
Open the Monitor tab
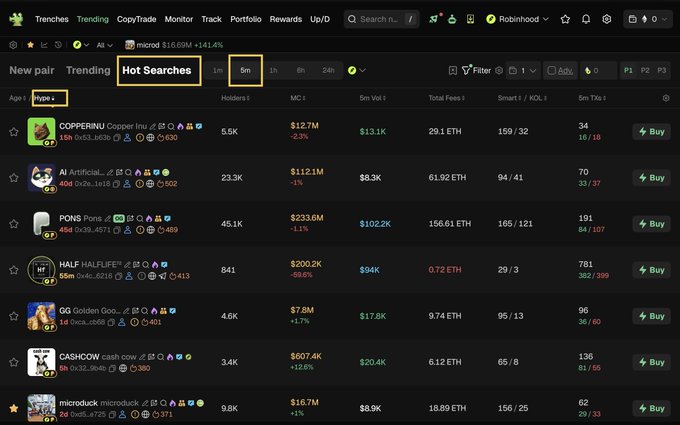click(179, 19)
